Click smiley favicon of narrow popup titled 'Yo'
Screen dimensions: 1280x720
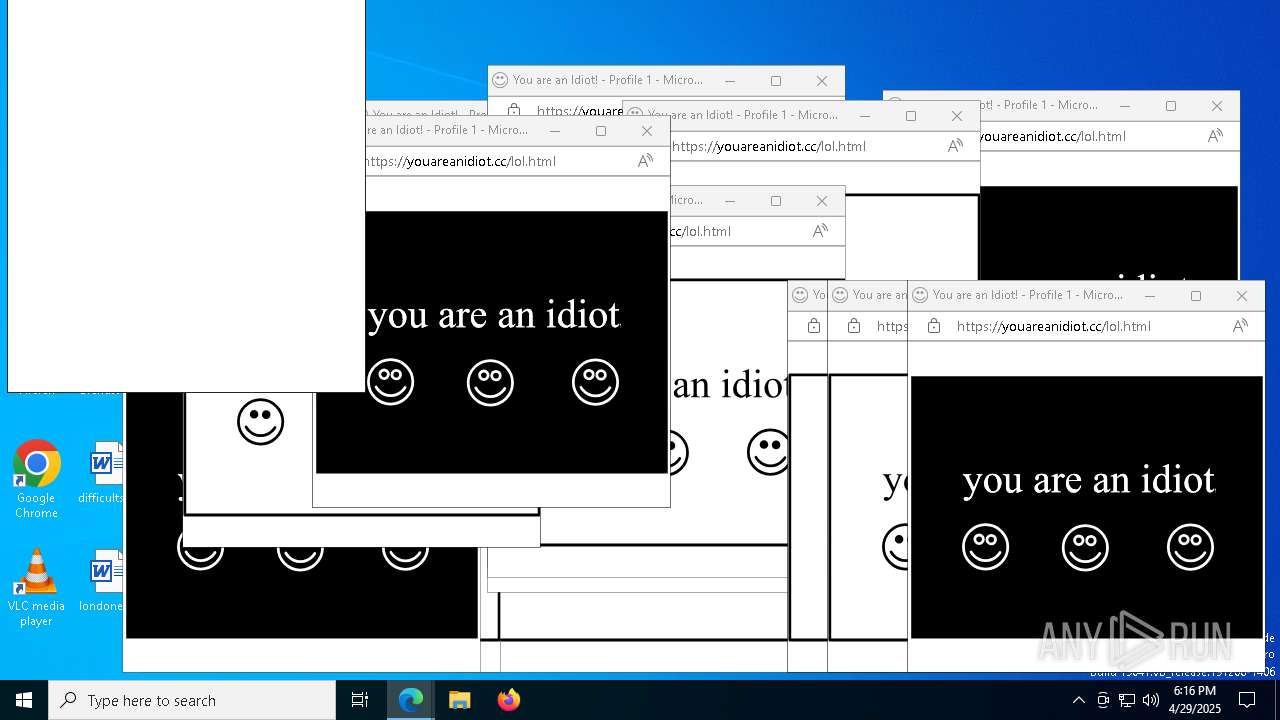point(800,295)
